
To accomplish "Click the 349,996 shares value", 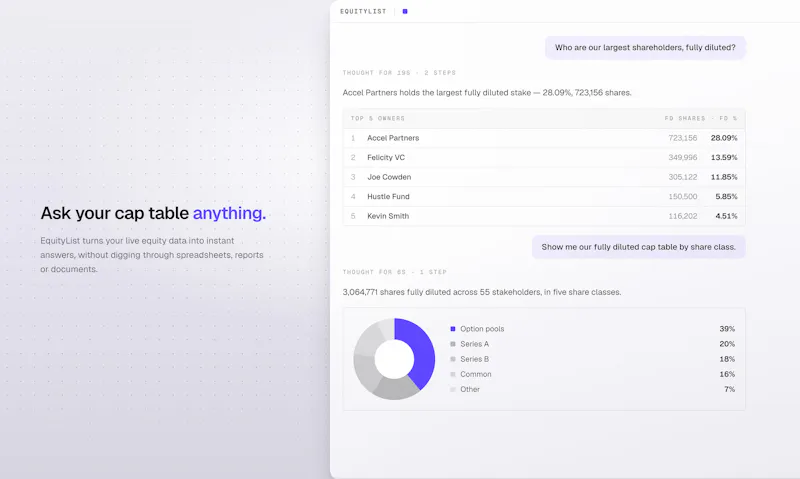I will coord(683,158).
